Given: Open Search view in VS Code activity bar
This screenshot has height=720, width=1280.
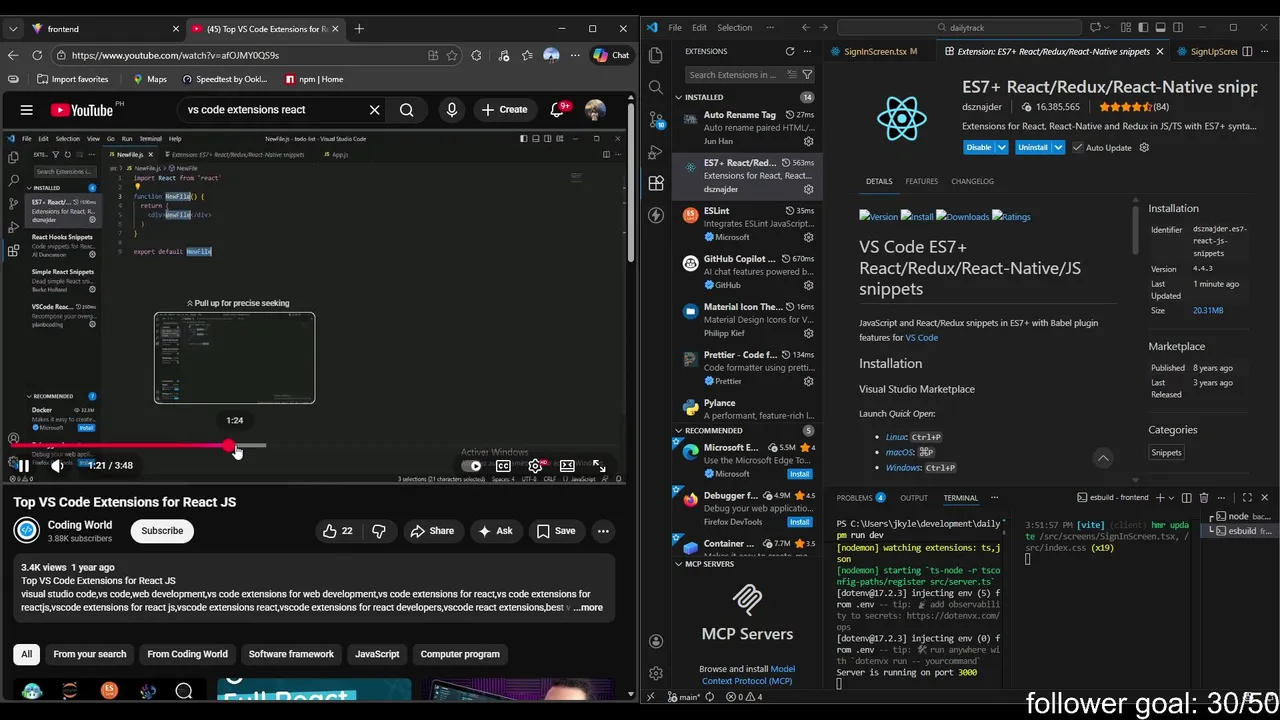Looking at the screenshot, I should (656, 87).
